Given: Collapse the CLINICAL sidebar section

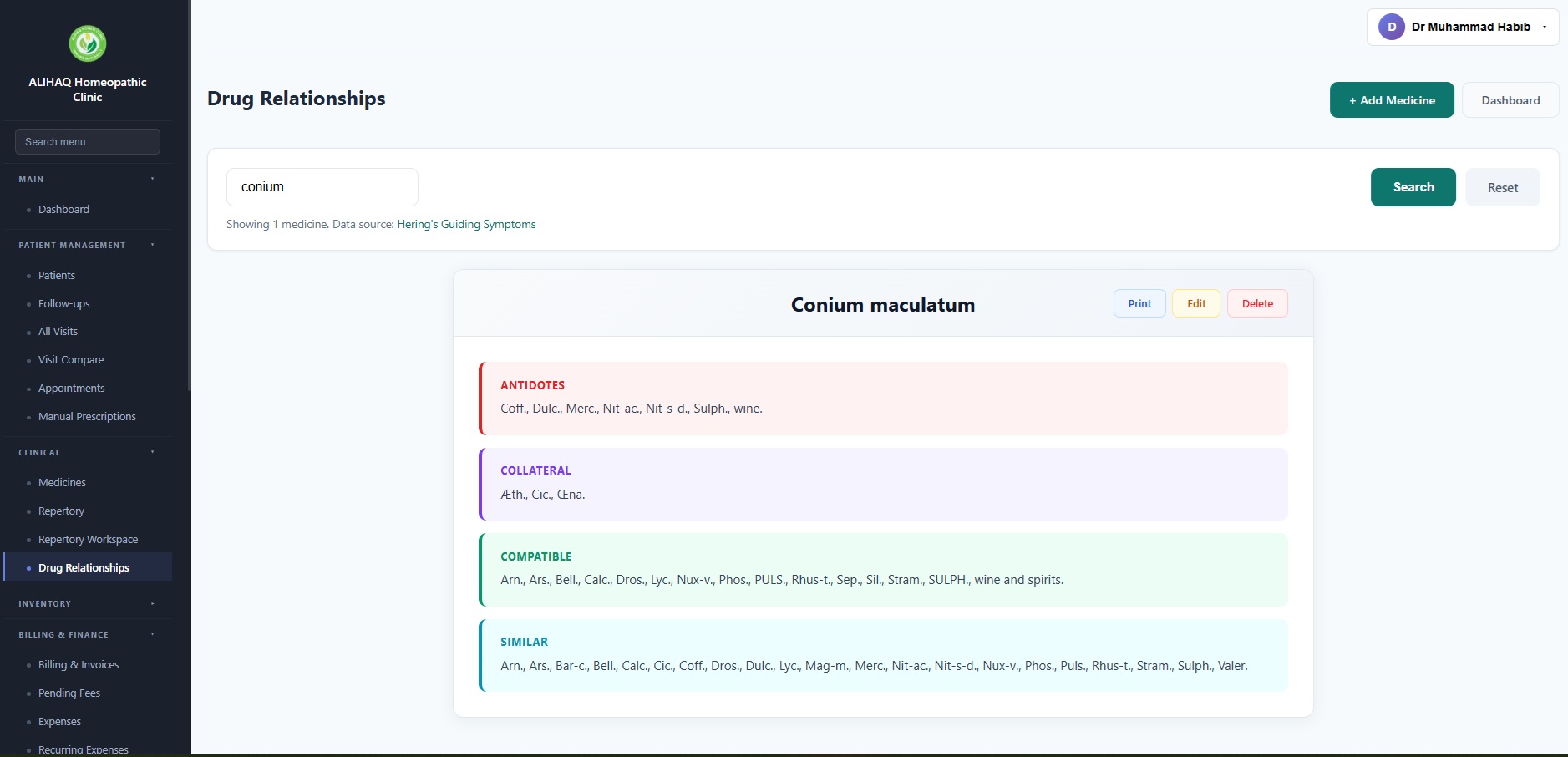Looking at the screenshot, I should pos(88,452).
